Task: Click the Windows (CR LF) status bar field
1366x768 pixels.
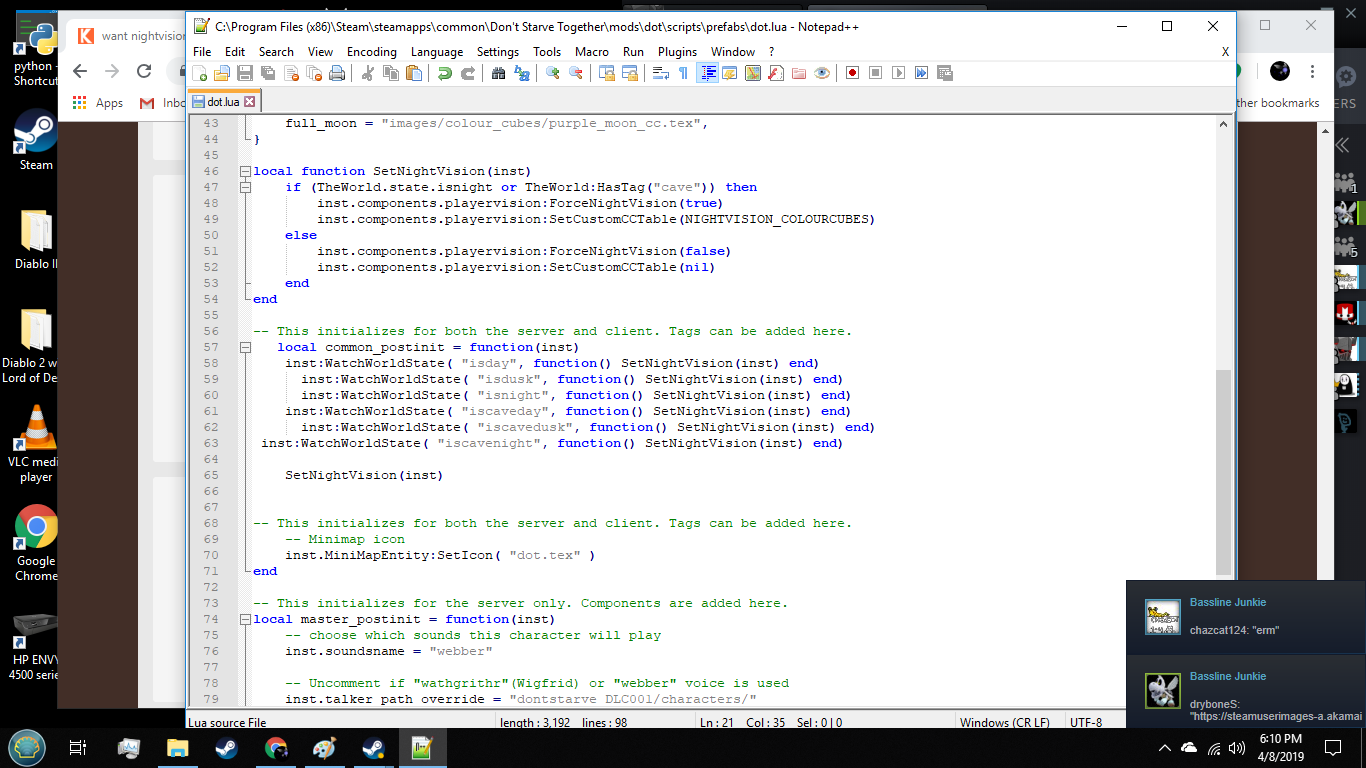Action: (1004, 722)
